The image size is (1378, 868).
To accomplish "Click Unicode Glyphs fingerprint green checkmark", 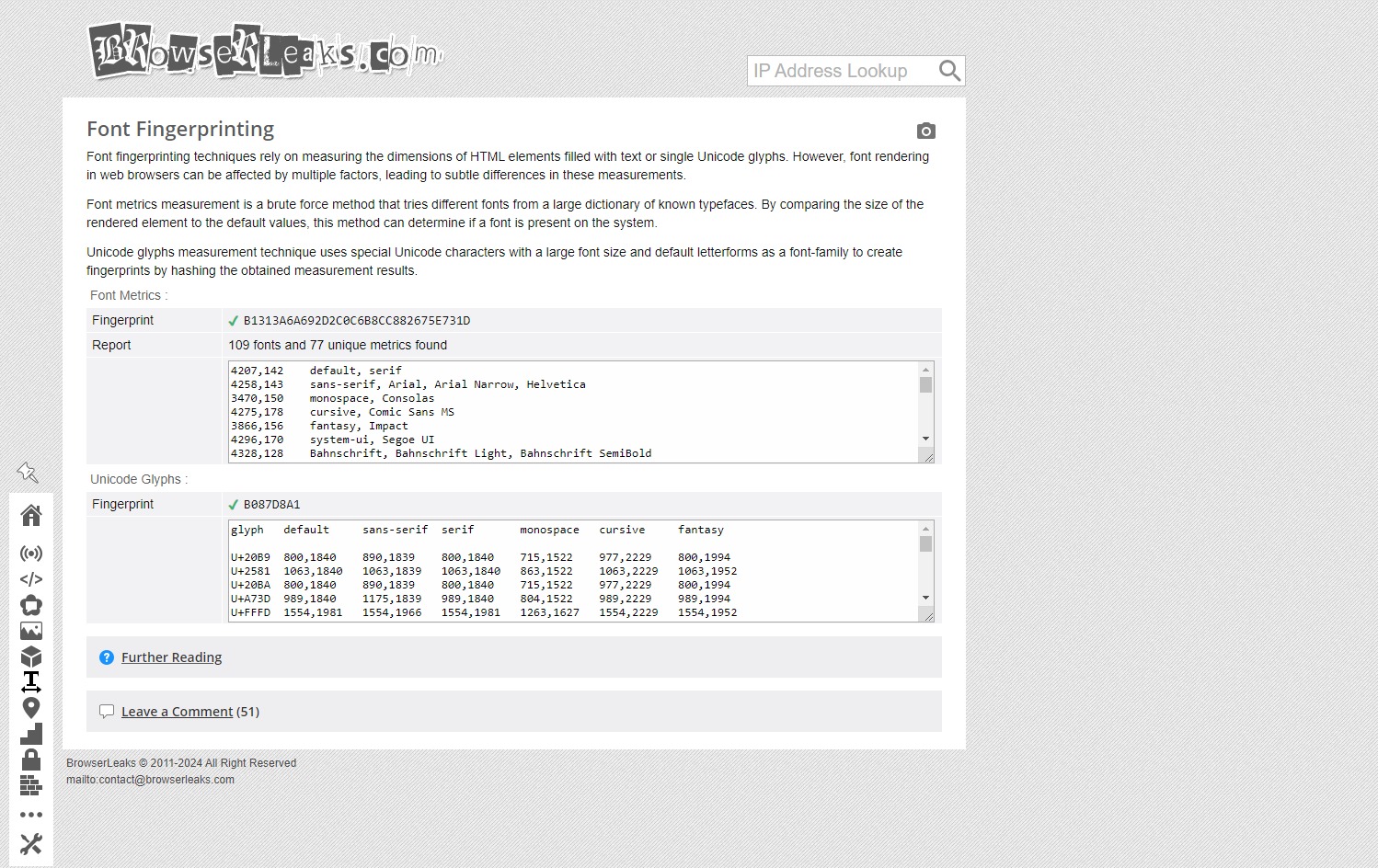I will click(234, 505).
